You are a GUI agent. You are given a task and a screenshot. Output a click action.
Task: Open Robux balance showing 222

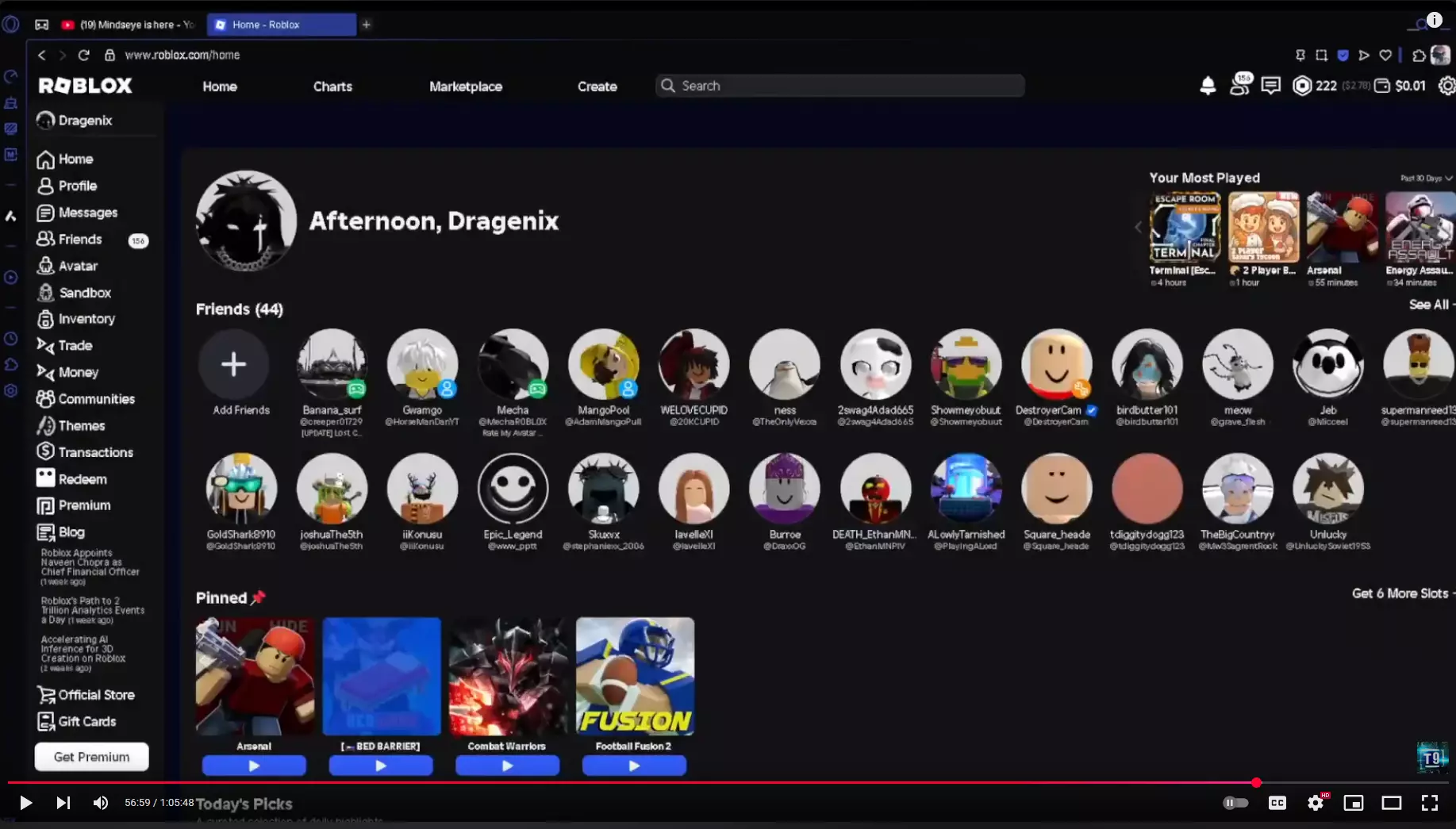pyautogui.click(x=1315, y=86)
